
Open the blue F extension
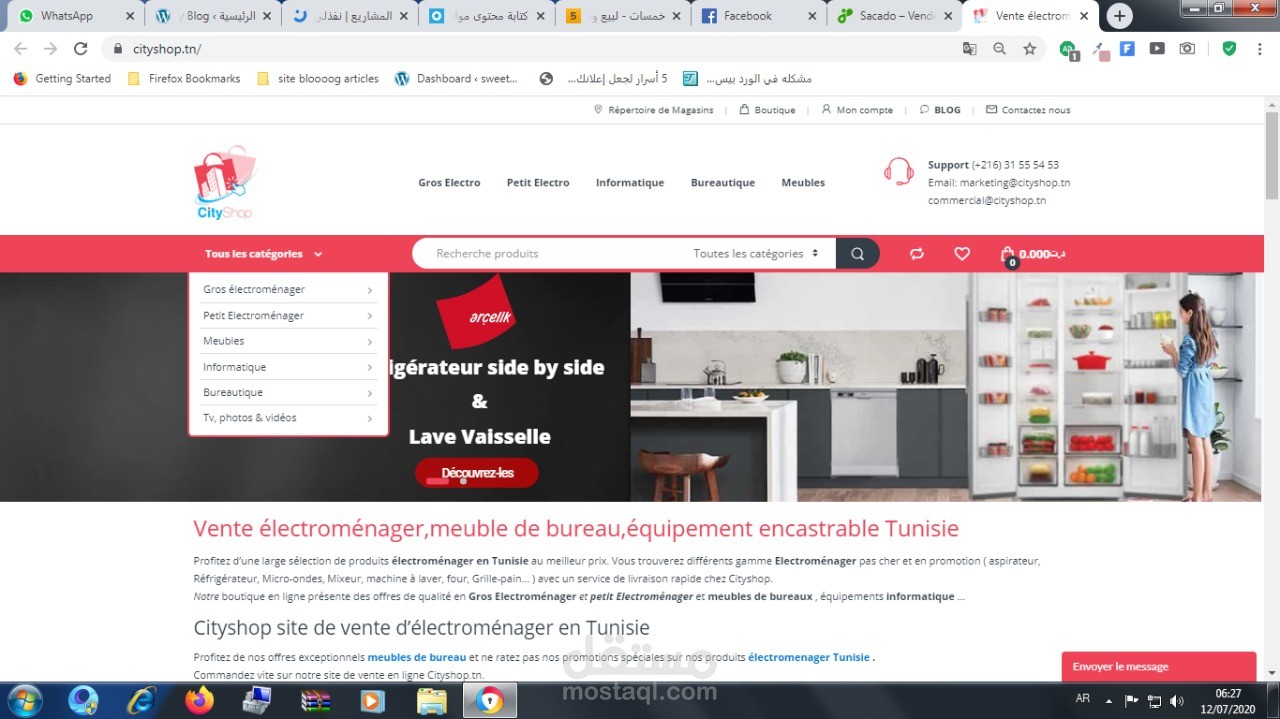coord(1127,48)
